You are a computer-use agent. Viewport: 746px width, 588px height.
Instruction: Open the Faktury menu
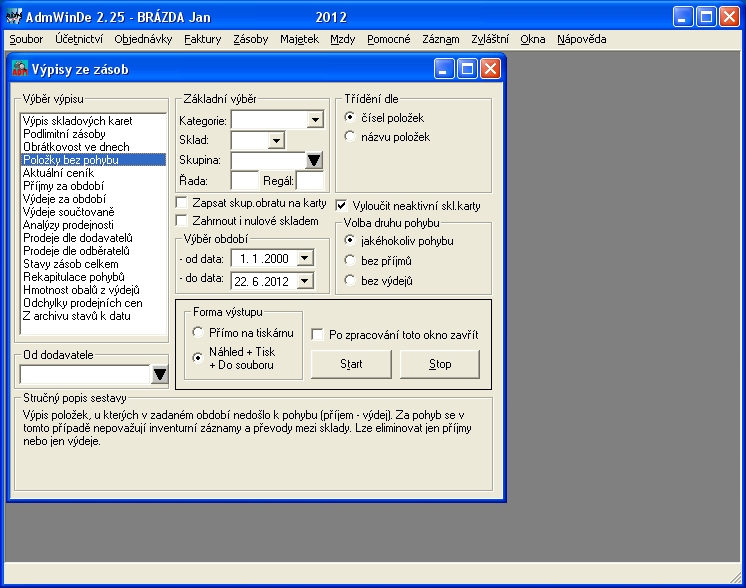pyautogui.click(x=203, y=39)
